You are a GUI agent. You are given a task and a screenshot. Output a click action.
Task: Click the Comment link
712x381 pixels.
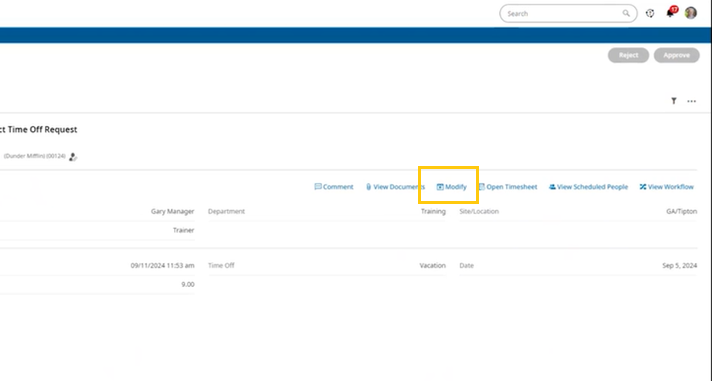pyautogui.click(x=334, y=187)
